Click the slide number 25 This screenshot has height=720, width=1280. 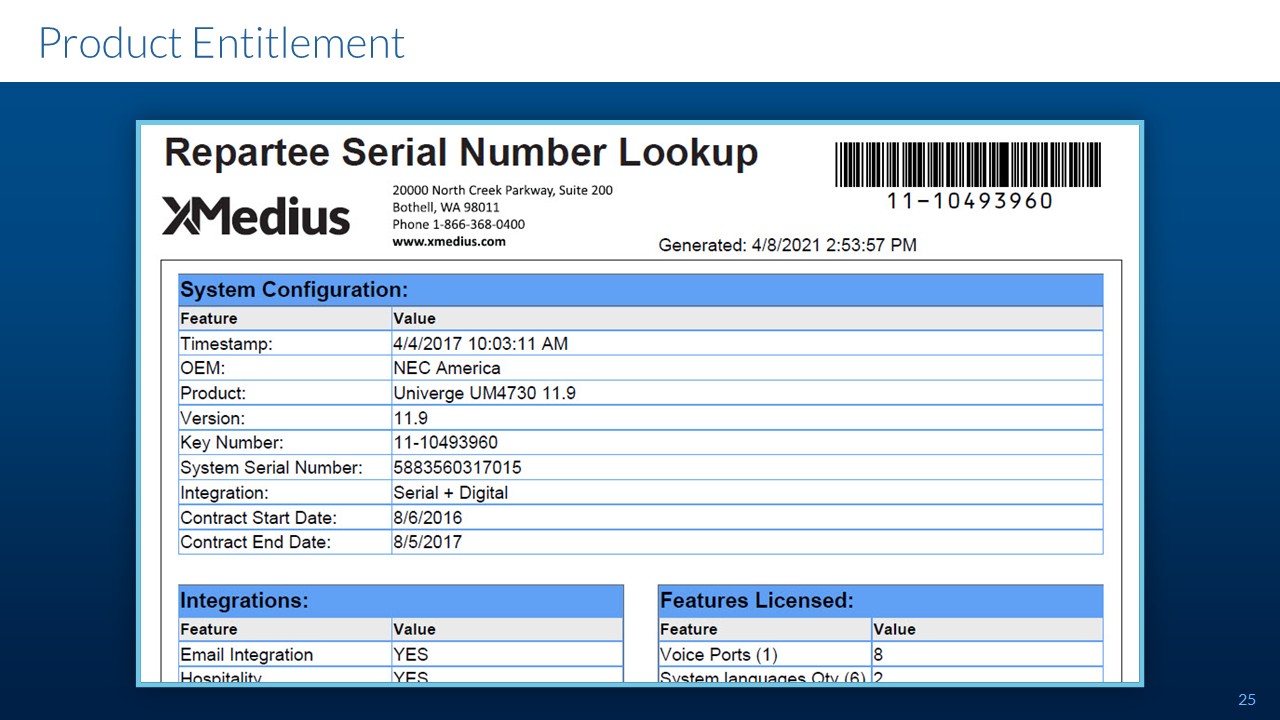(1246, 700)
